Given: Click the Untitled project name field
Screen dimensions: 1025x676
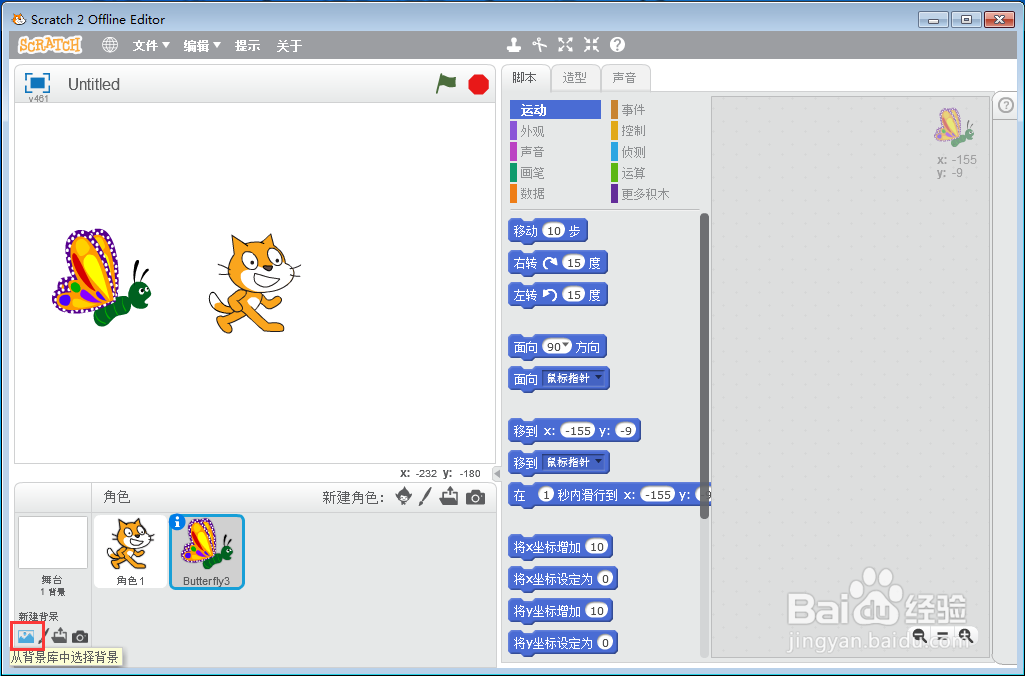Looking at the screenshot, I should click(93, 84).
